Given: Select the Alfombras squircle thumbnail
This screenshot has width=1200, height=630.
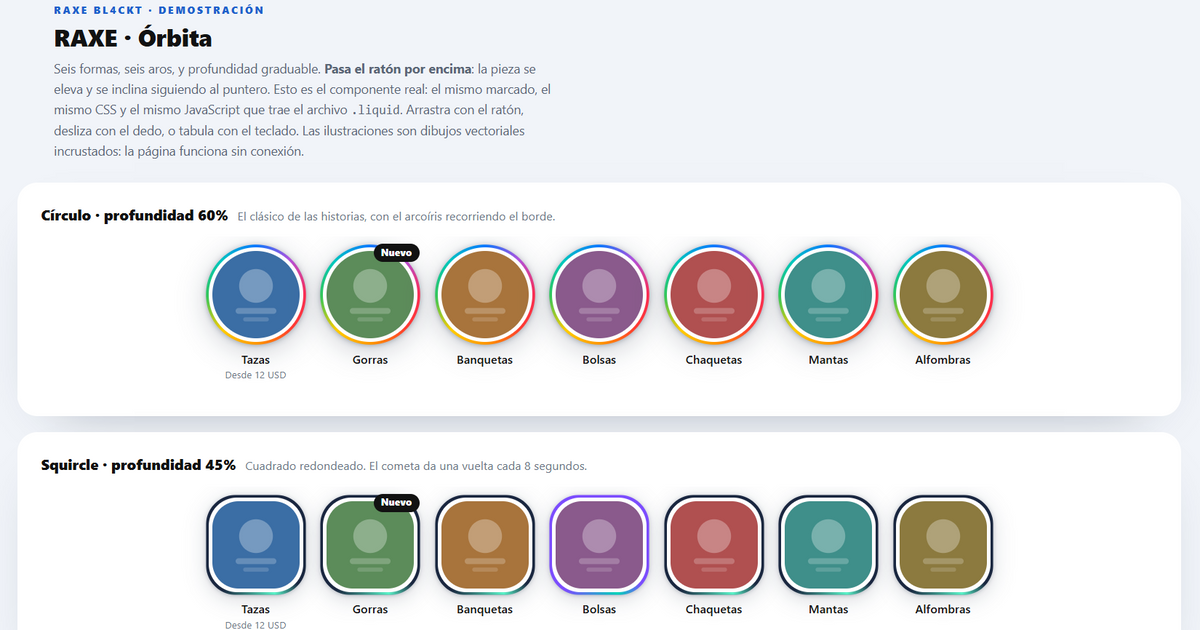Looking at the screenshot, I should tap(943, 544).
